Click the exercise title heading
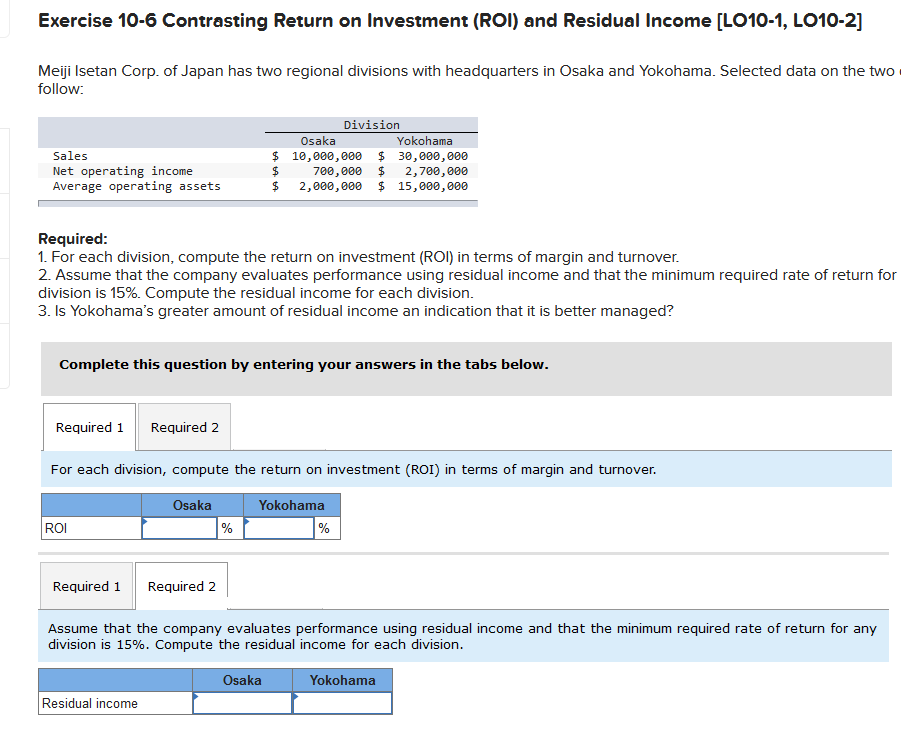Viewport: 904px width, 746px height. (450, 21)
